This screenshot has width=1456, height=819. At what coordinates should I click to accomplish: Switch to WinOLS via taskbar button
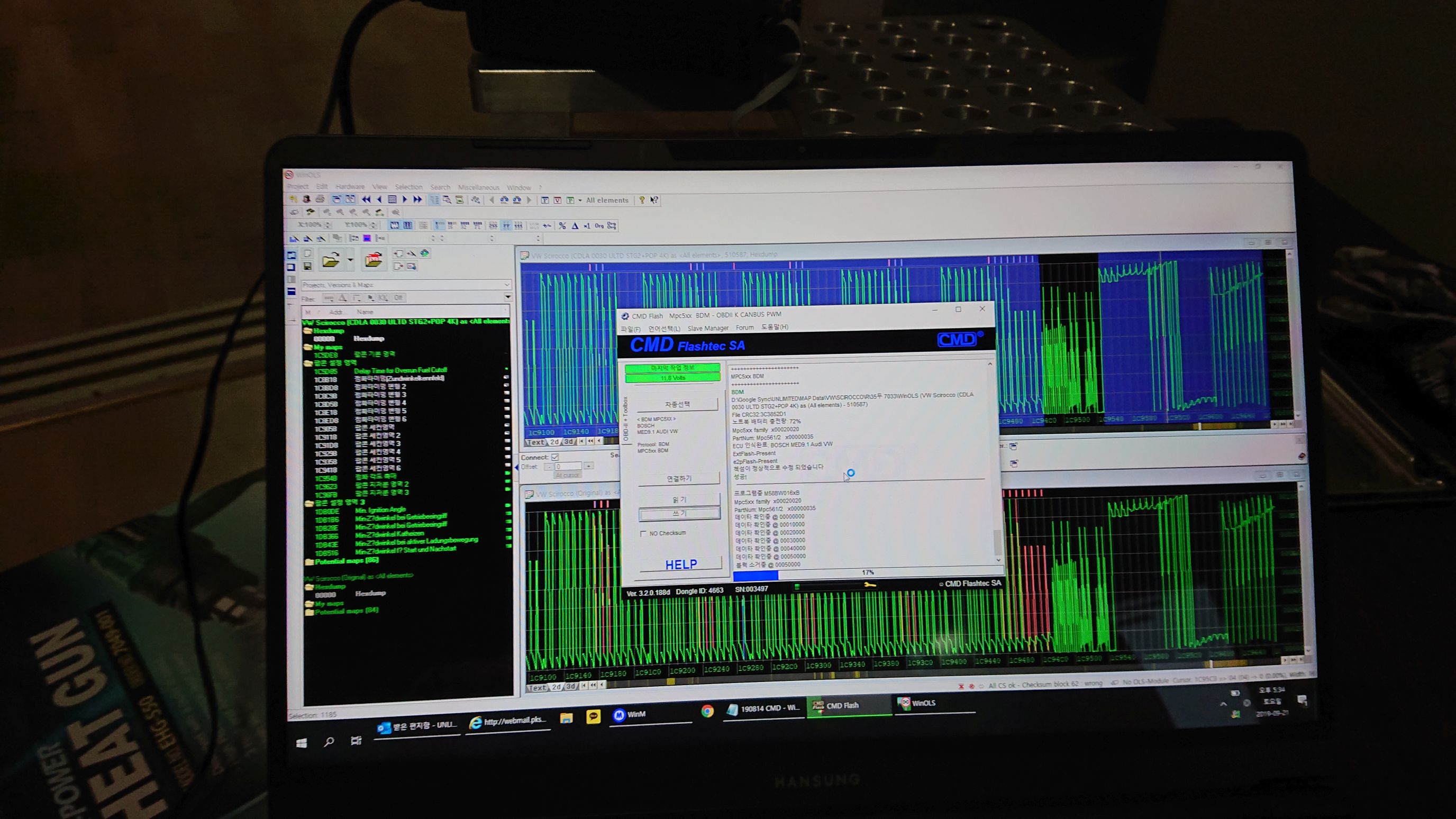click(935, 703)
